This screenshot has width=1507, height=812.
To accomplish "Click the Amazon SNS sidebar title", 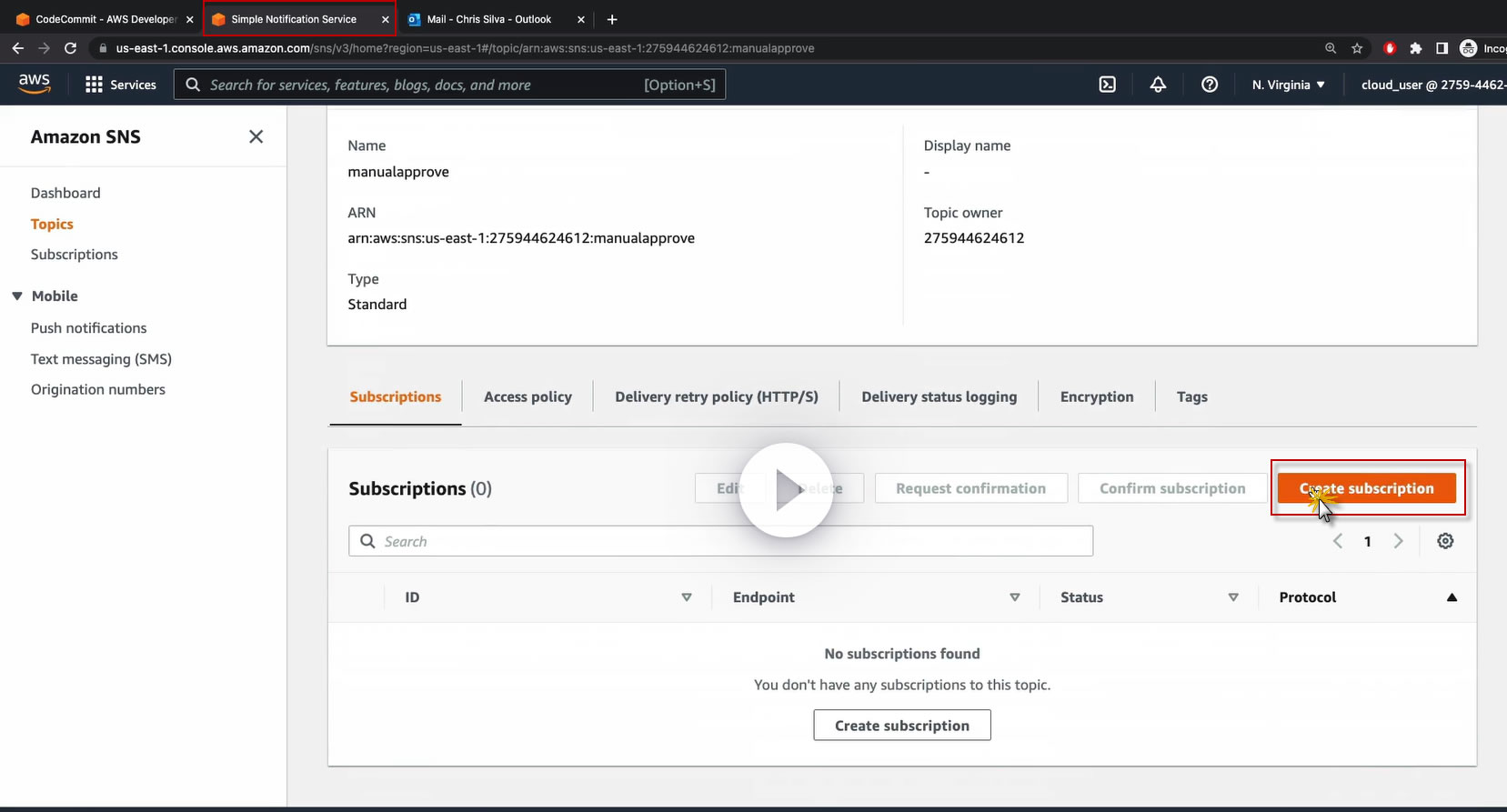I will [85, 136].
